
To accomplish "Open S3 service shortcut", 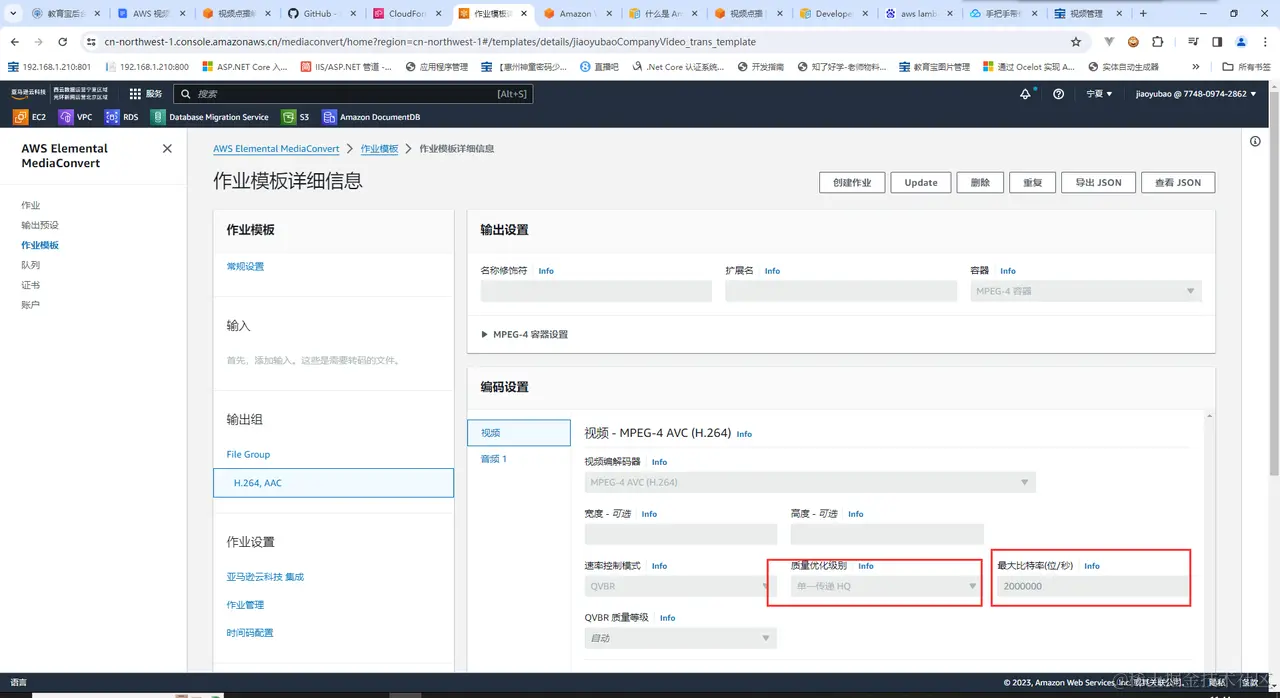I will (x=296, y=117).
